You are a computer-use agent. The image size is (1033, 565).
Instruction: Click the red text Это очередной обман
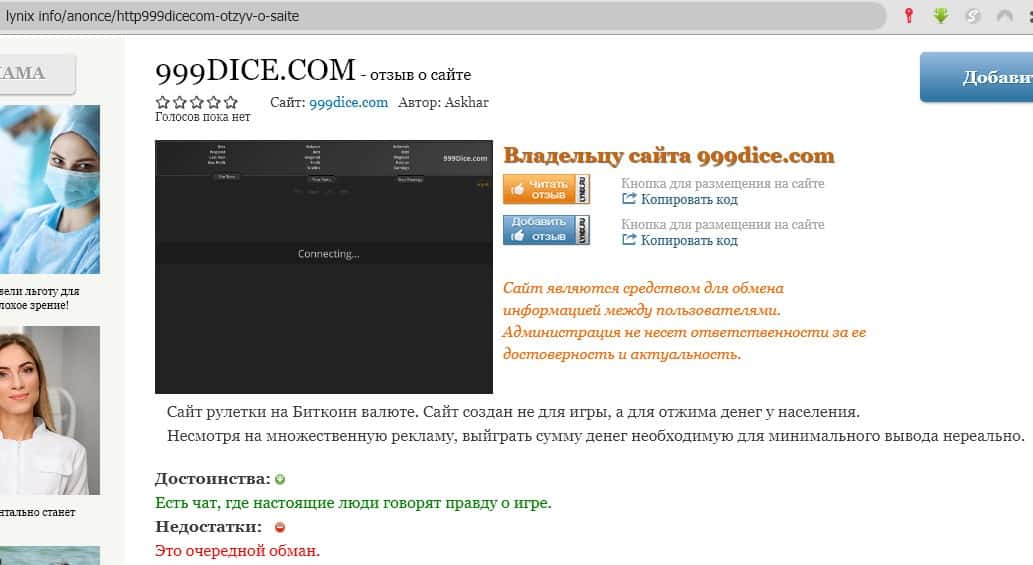click(237, 551)
